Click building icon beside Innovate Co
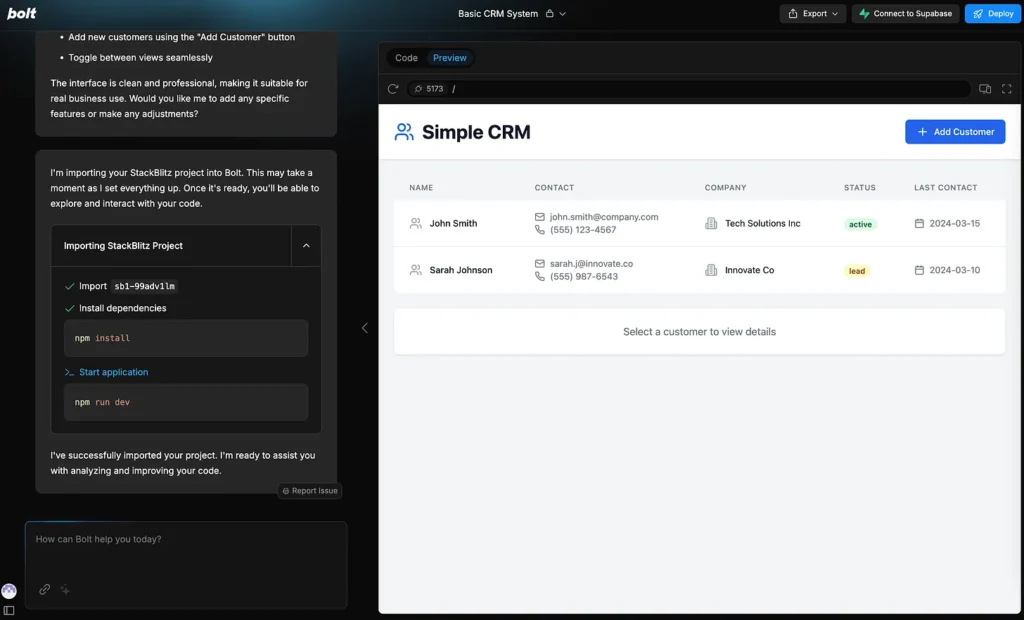Screen dimensions: 1024x620 pos(711,270)
